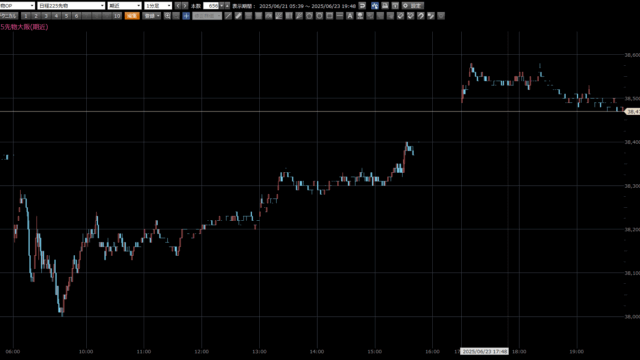The height and width of the screenshot is (360, 640).
Task: Click the blue chart cursor icon in top bar
Action: point(375,6)
